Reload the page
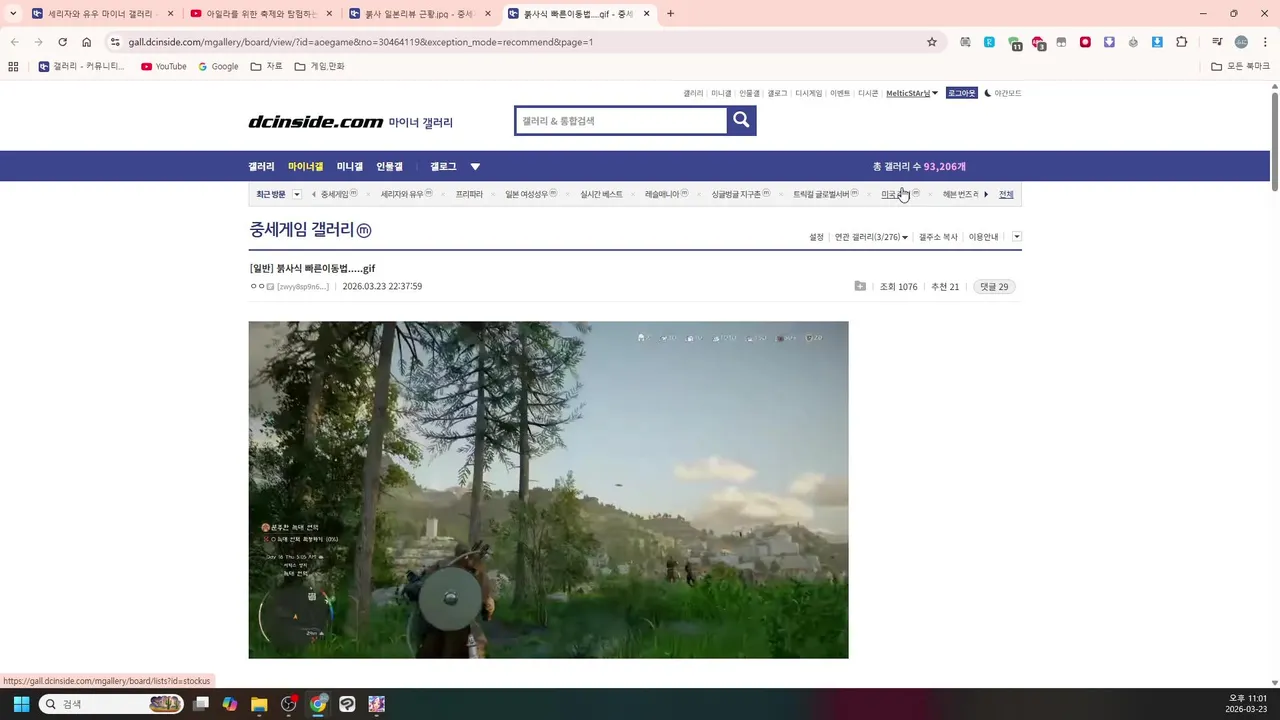This screenshot has height=720, width=1280. point(62,42)
